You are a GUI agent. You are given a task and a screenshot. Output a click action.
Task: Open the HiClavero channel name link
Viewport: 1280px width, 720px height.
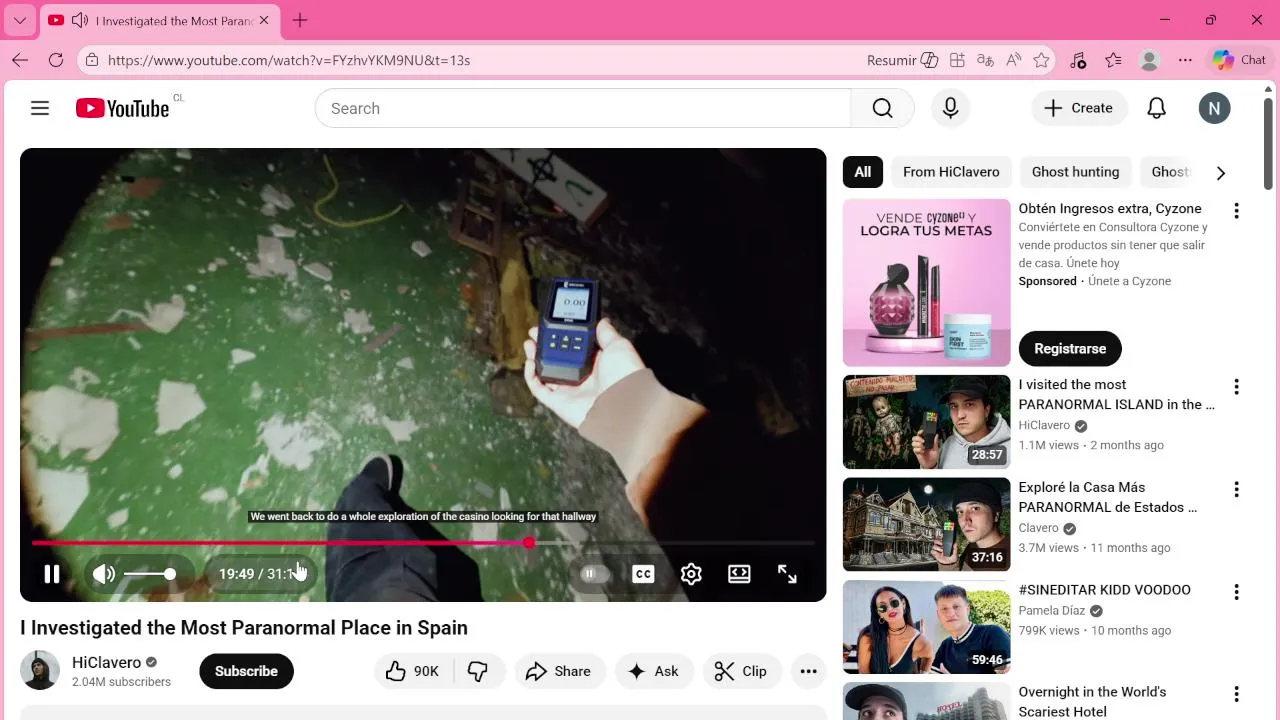tap(106, 662)
